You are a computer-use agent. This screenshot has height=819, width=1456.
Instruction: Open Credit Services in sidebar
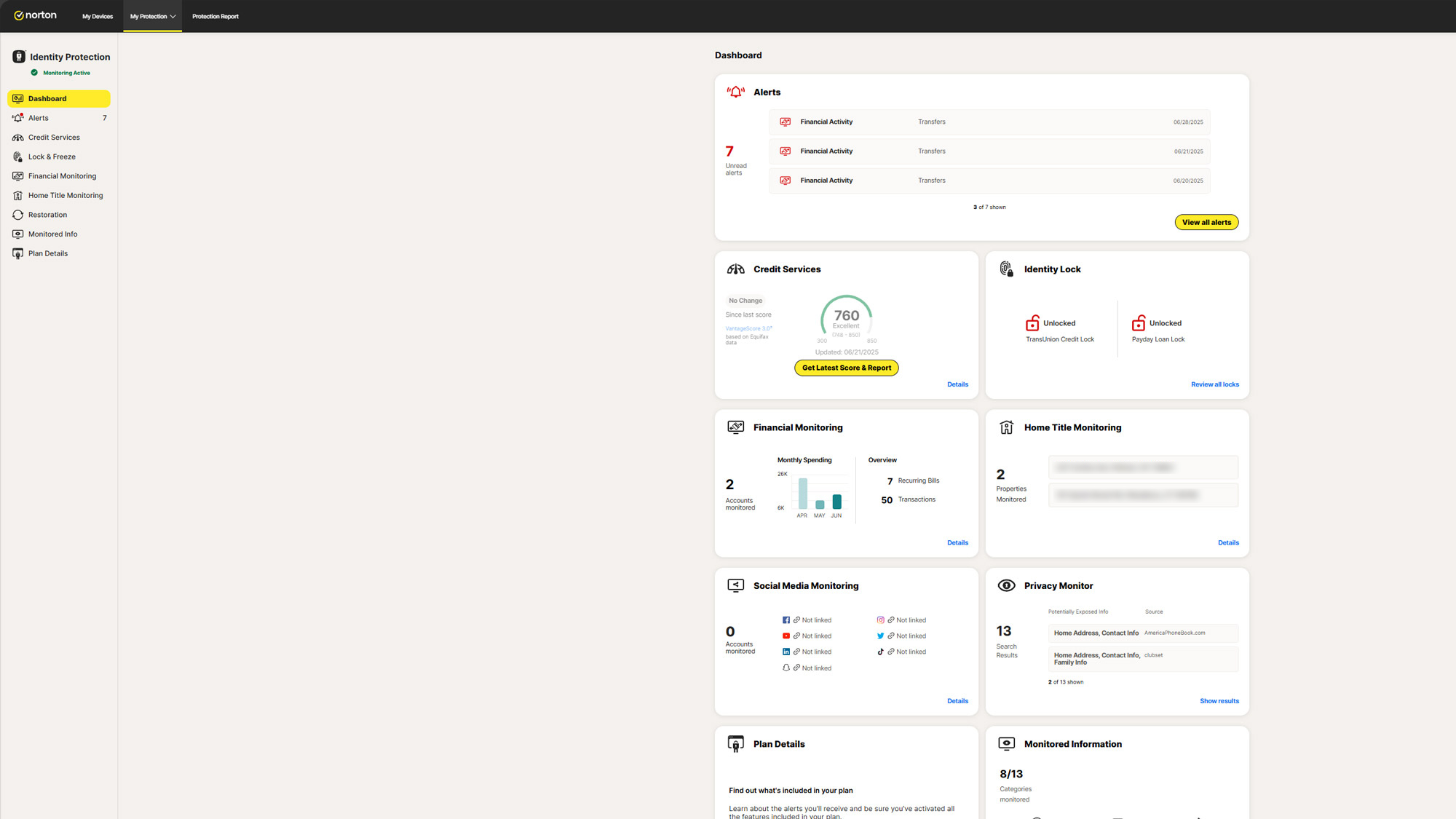[x=54, y=138]
